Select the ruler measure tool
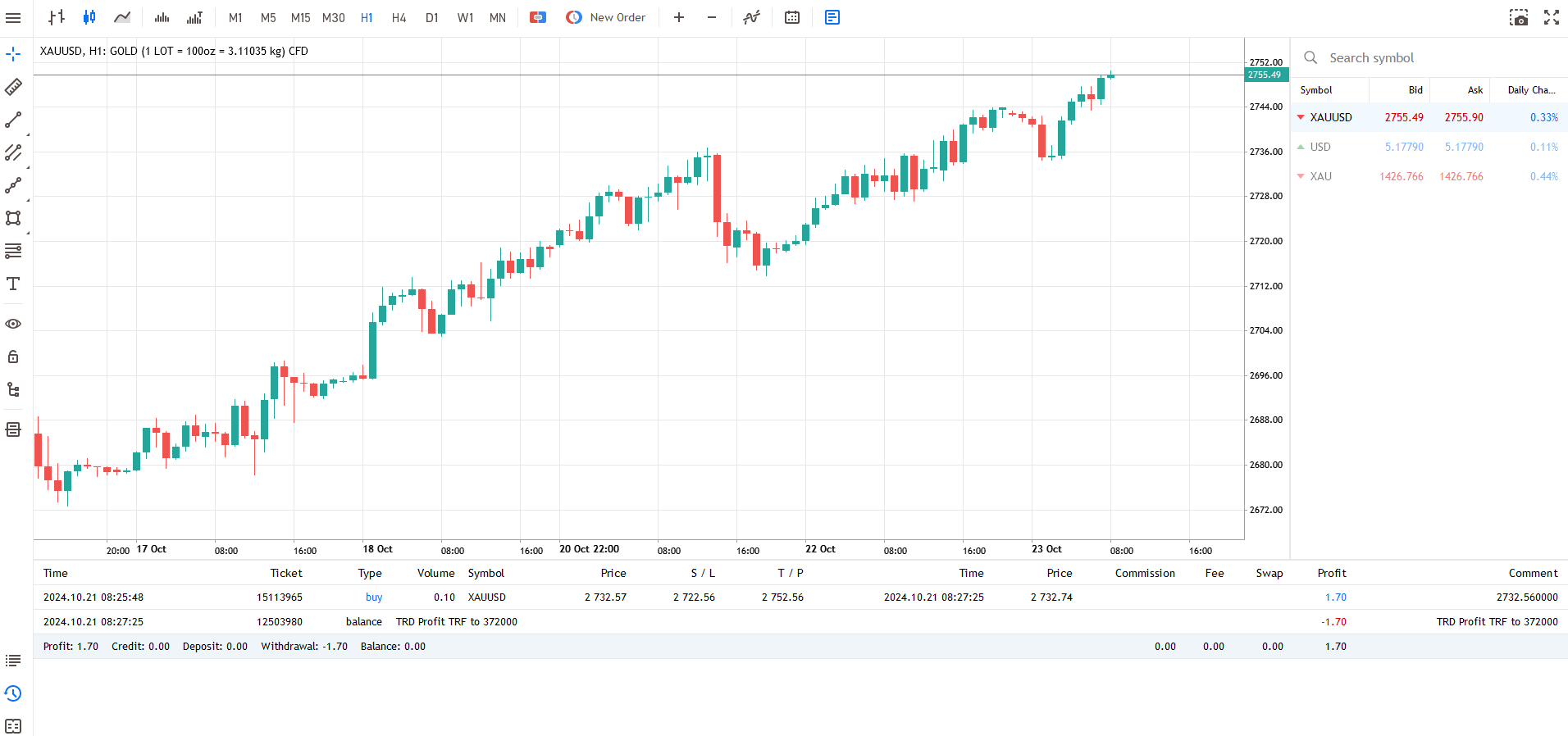 (13, 87)
